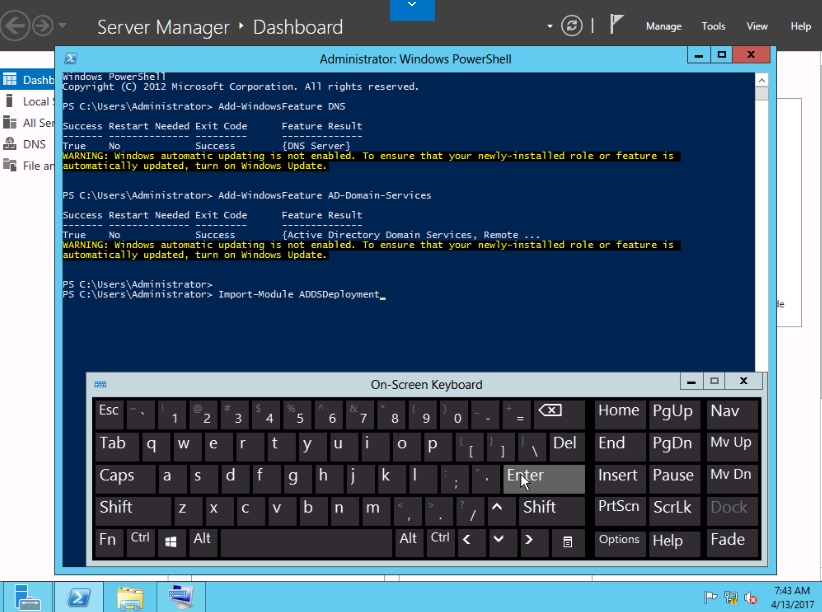Toggle the right Ctrl key on keyboard

point(439,542)
